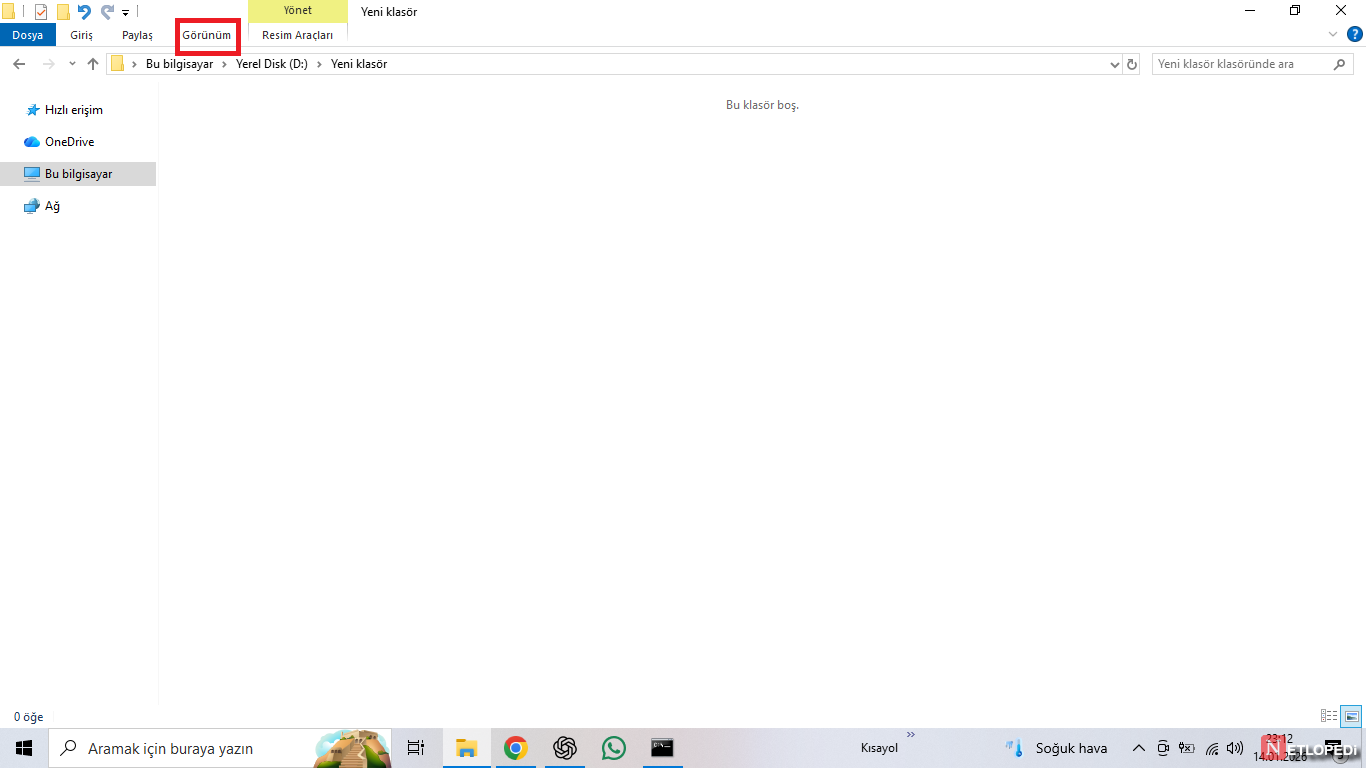Click the search magnifier icon
This screenshot has width=1366, height=768.
1340,64
